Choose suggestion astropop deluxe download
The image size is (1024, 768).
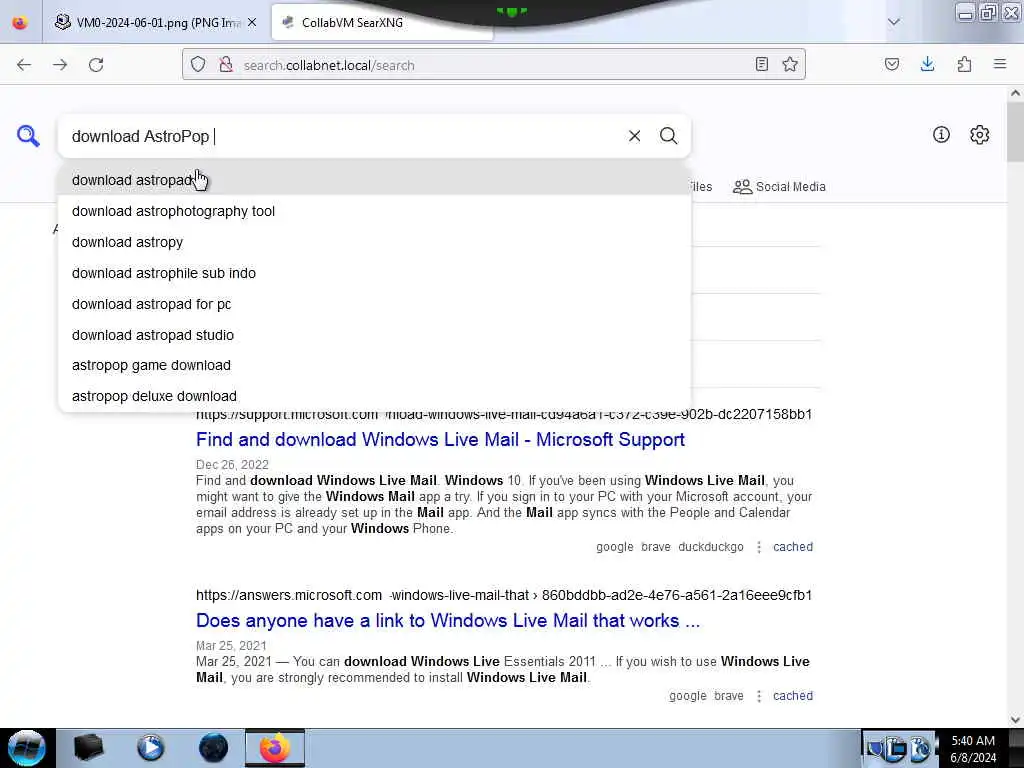374,396
